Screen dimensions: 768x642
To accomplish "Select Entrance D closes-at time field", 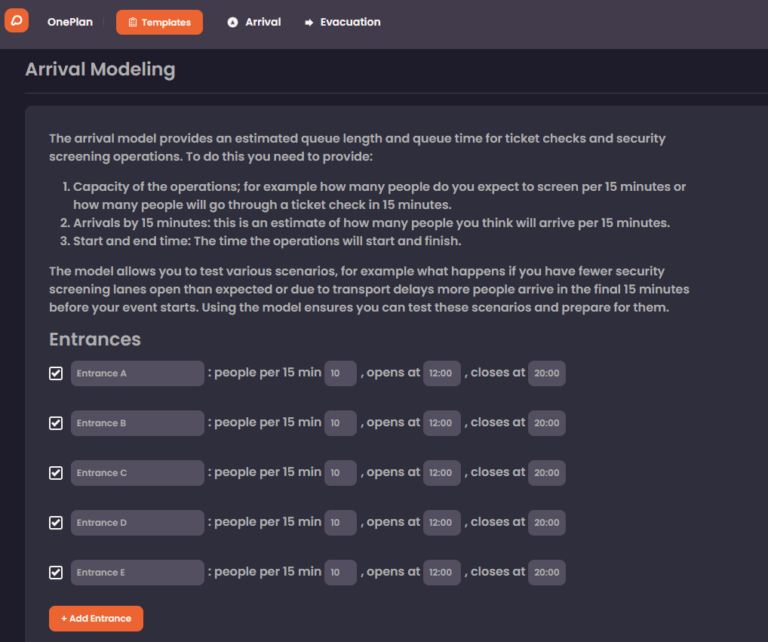I will click(x=547, y=523).
